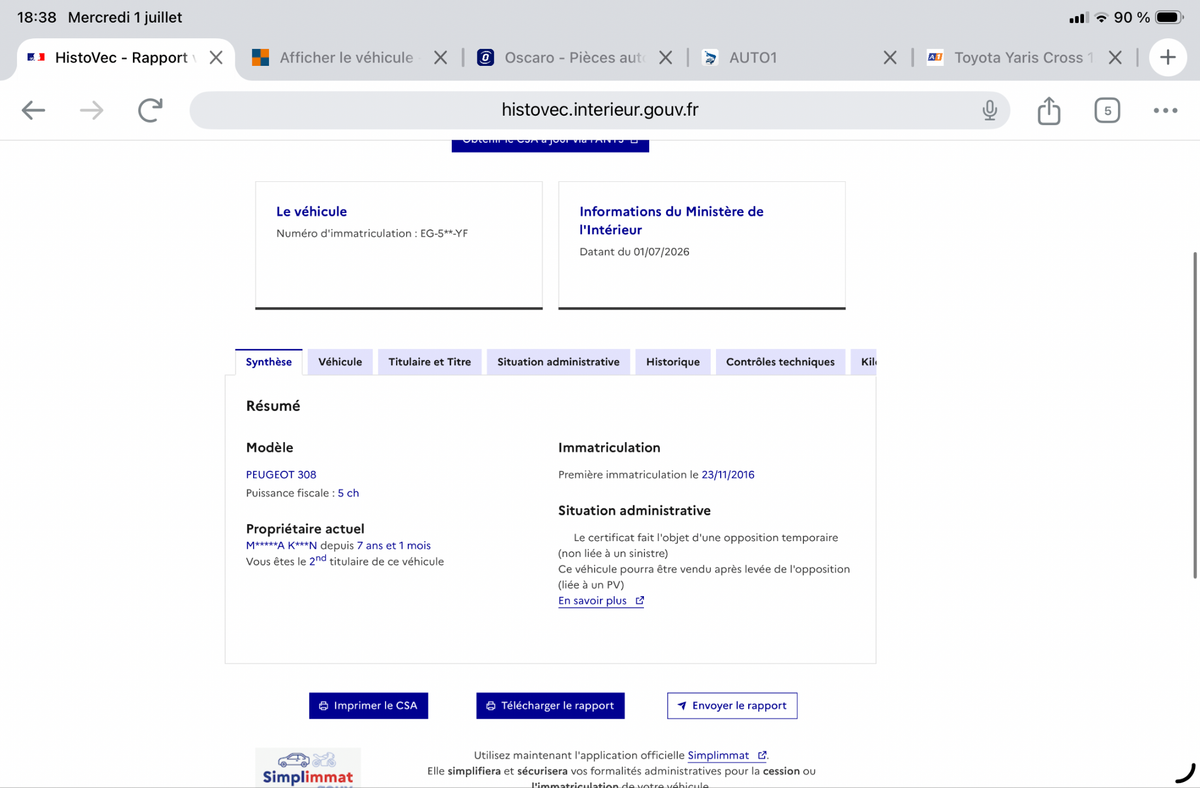1200x788 pixels.
Task: Open the Historique tab
Action: pyautogui.click(x=673, y=362)
